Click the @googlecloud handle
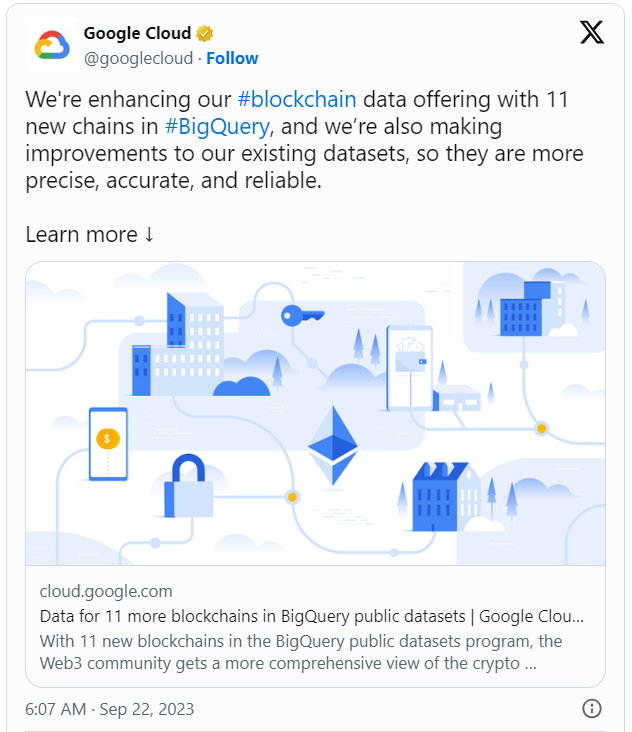Image resolution: width=632 pixels, height=732 pixels. tap(138, 58)
